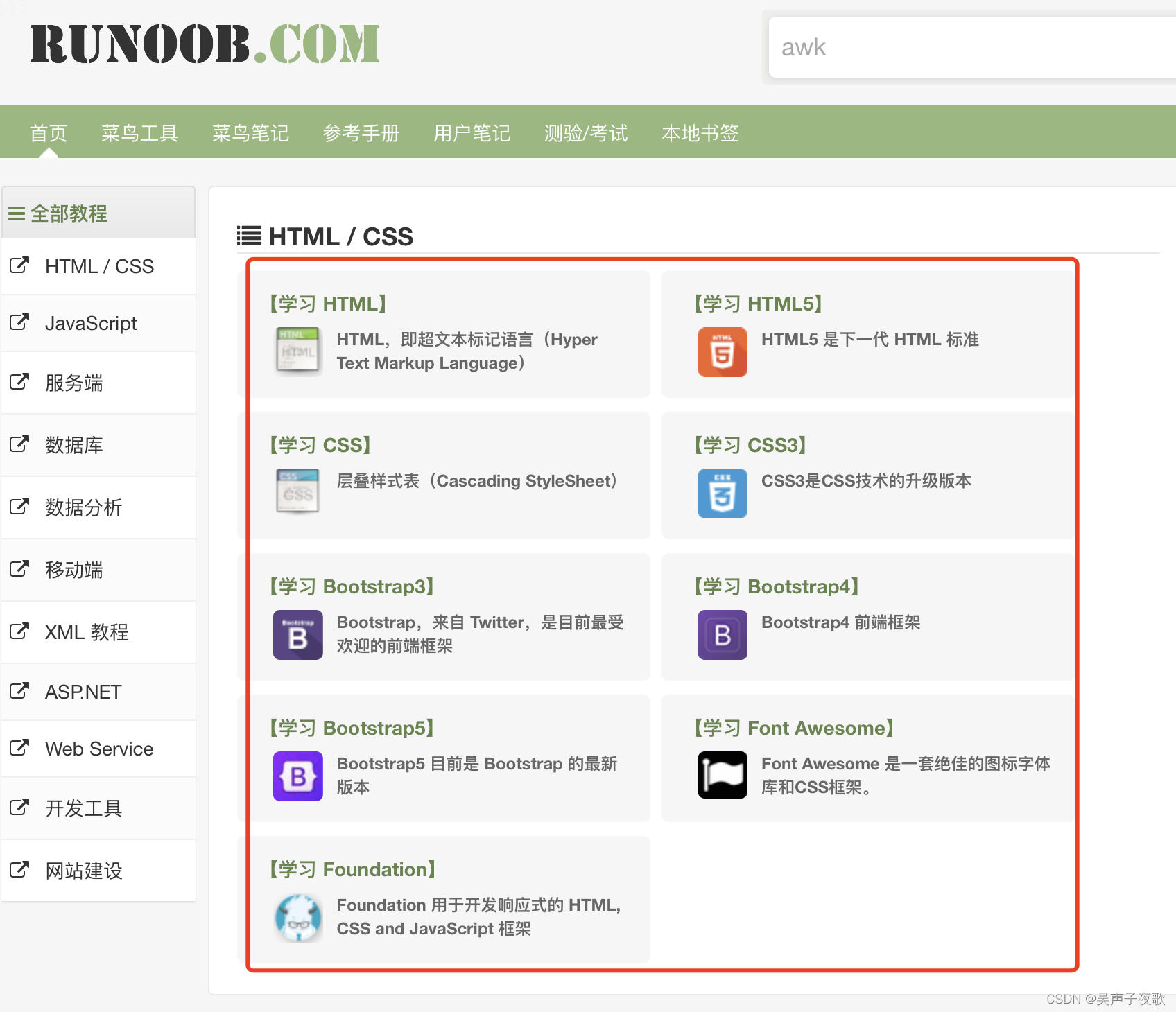1176x1012 pixels.
Task: Open the 首页 nav tab
Action: (x=49, y=133)
